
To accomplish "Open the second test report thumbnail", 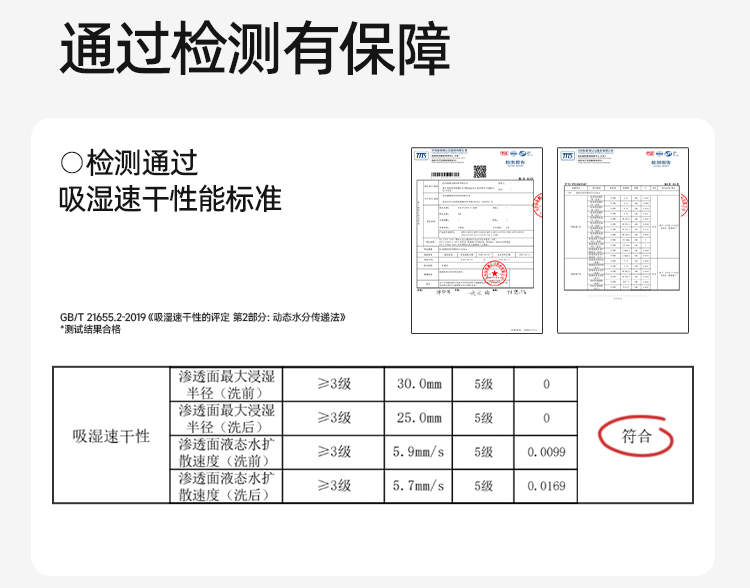I will click(623, 240).
